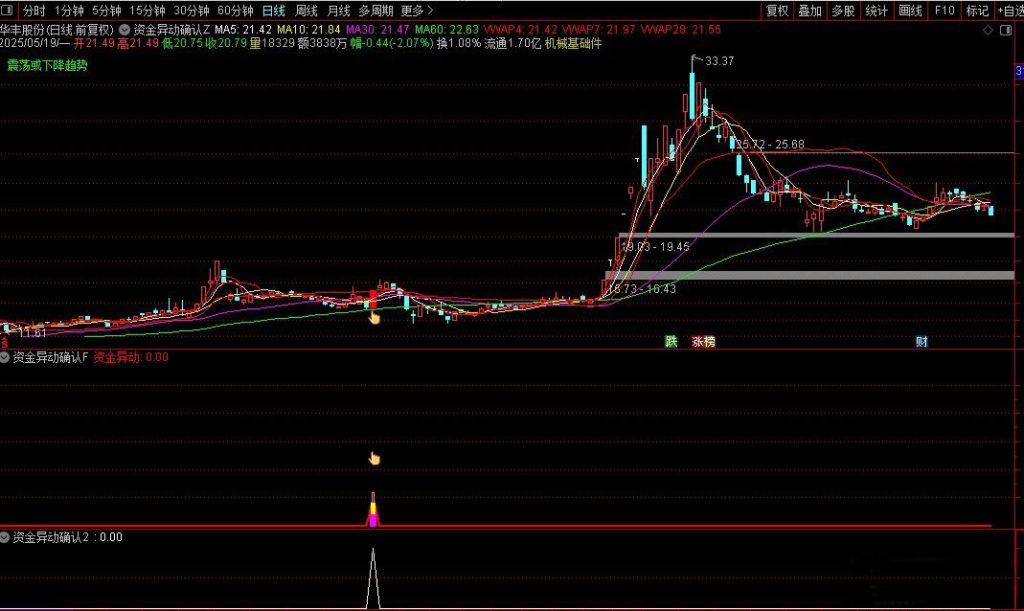1024x611 pixels.
Task: Toggle the 叠加 overlay option
Action: (x=810, y=10)
